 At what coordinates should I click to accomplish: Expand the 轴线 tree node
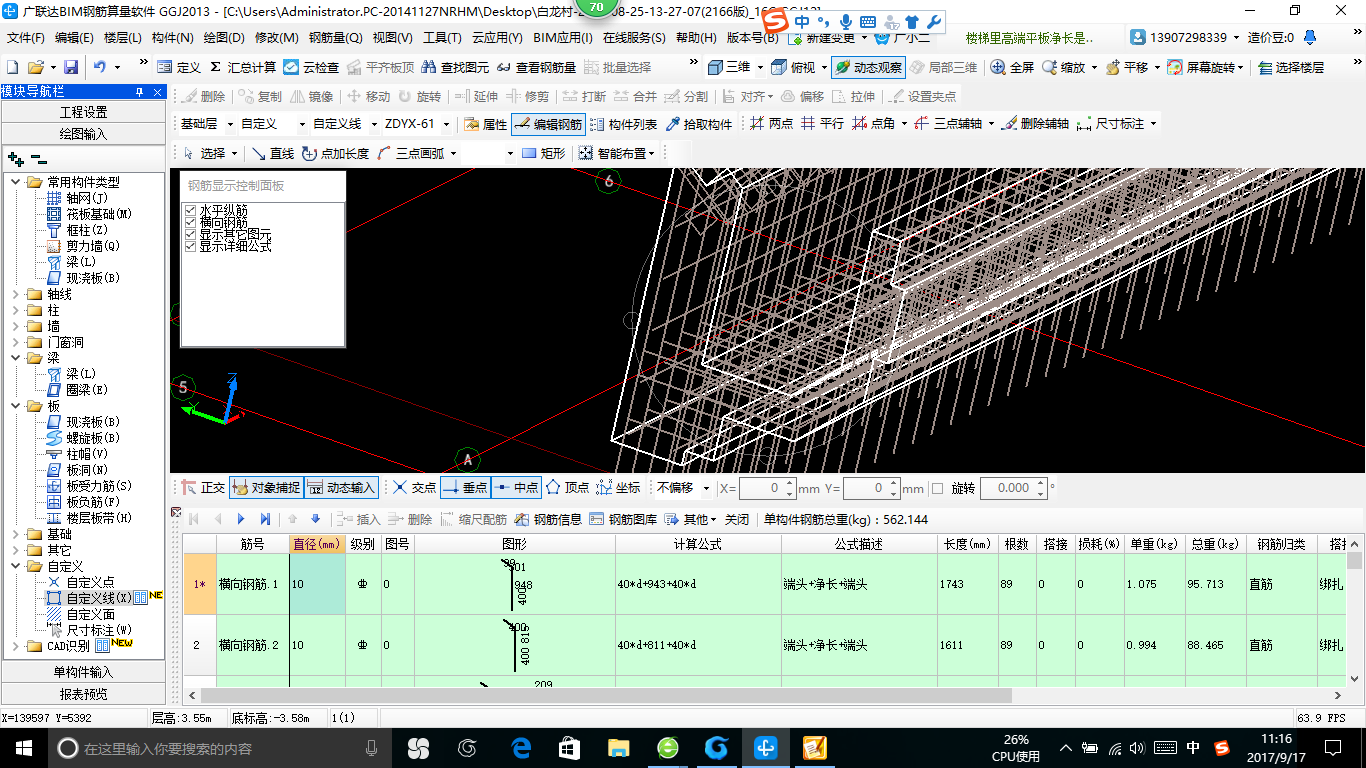click(16, 294)
